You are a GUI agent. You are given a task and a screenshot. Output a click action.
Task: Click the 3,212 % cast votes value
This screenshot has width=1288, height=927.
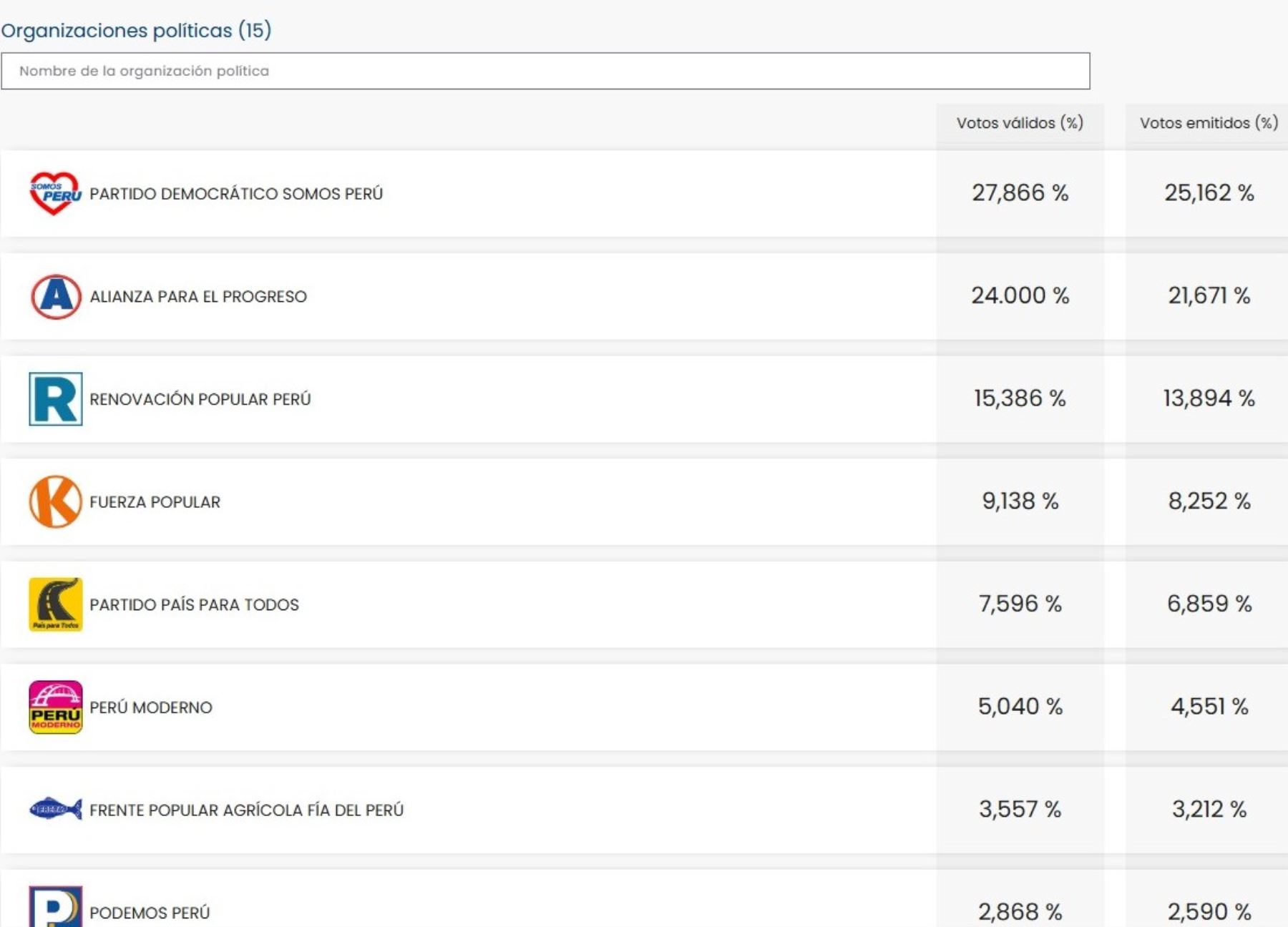1209,809
